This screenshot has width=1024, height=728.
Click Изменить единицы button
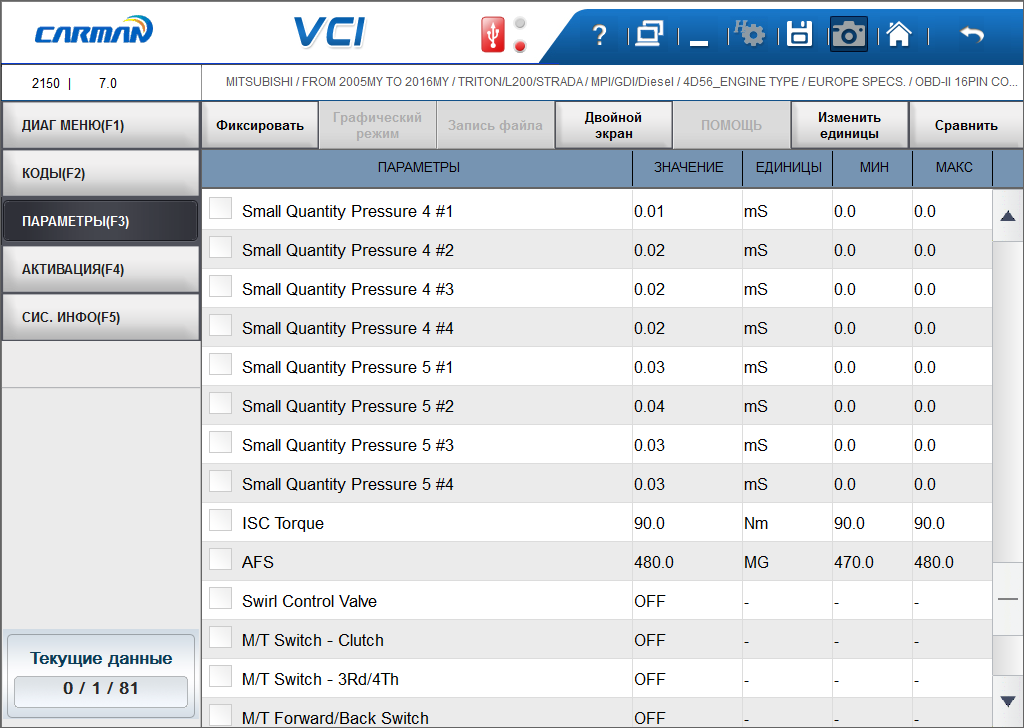pos(849,125)
